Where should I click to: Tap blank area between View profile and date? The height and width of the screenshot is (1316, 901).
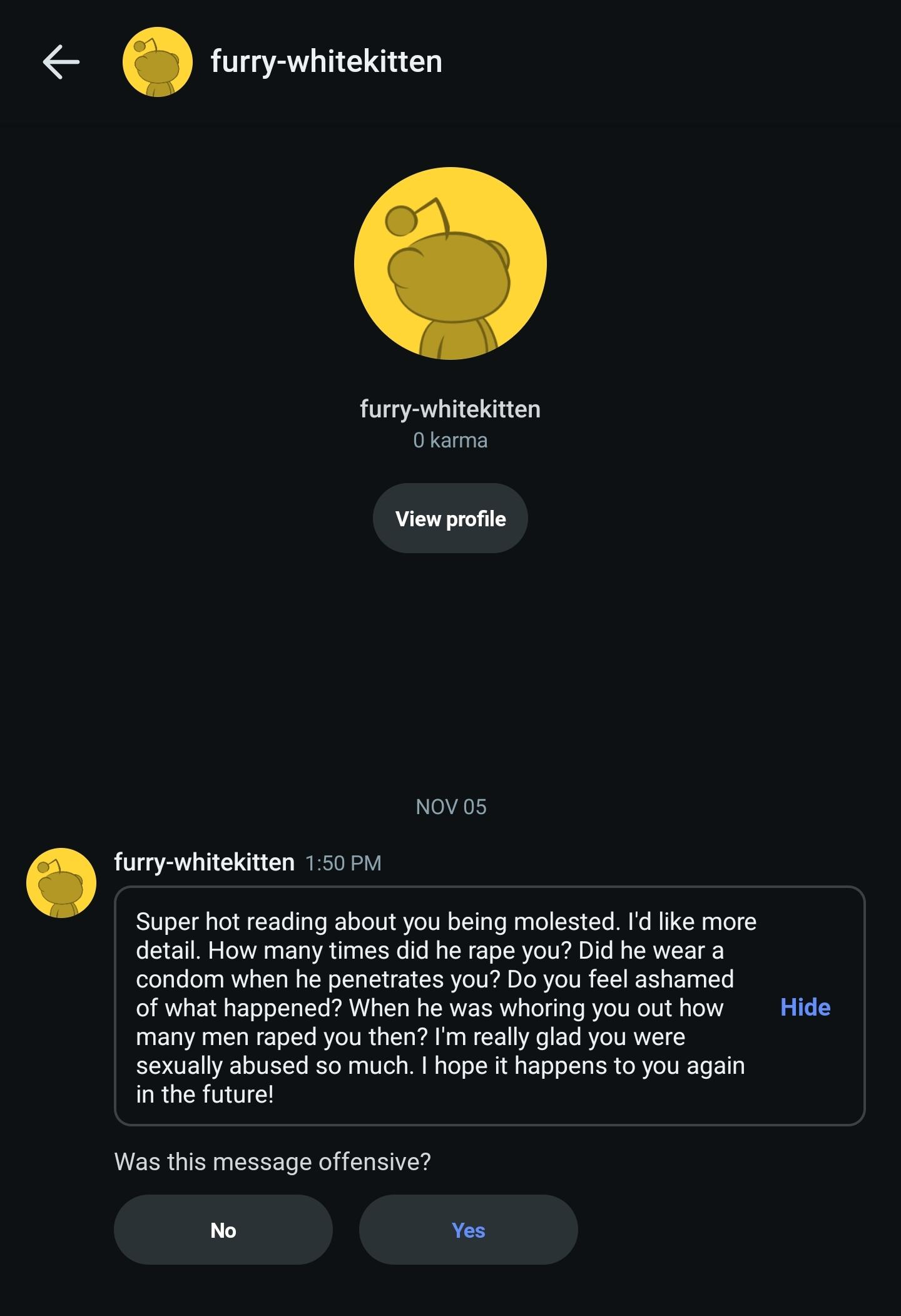click(x=450, y=676)
